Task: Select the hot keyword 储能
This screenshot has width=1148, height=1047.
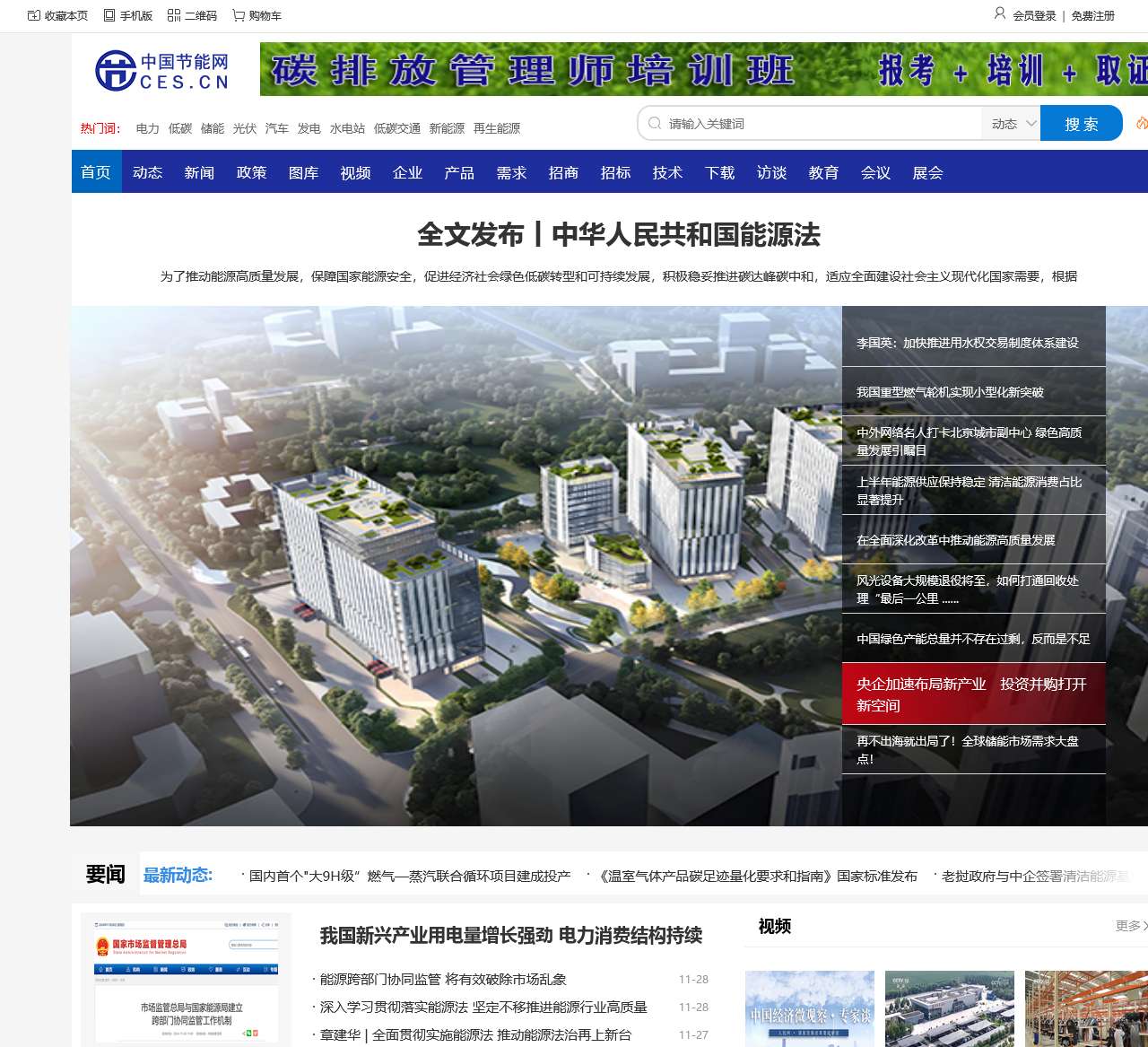Action: click(x=213, y=128)
